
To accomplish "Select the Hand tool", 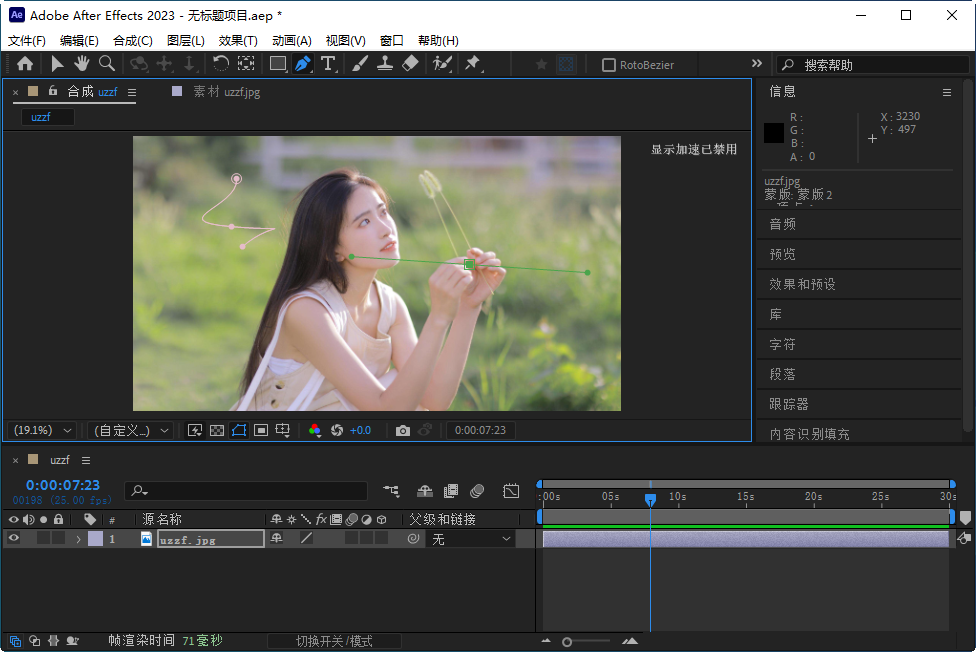I will pos(80,64).
